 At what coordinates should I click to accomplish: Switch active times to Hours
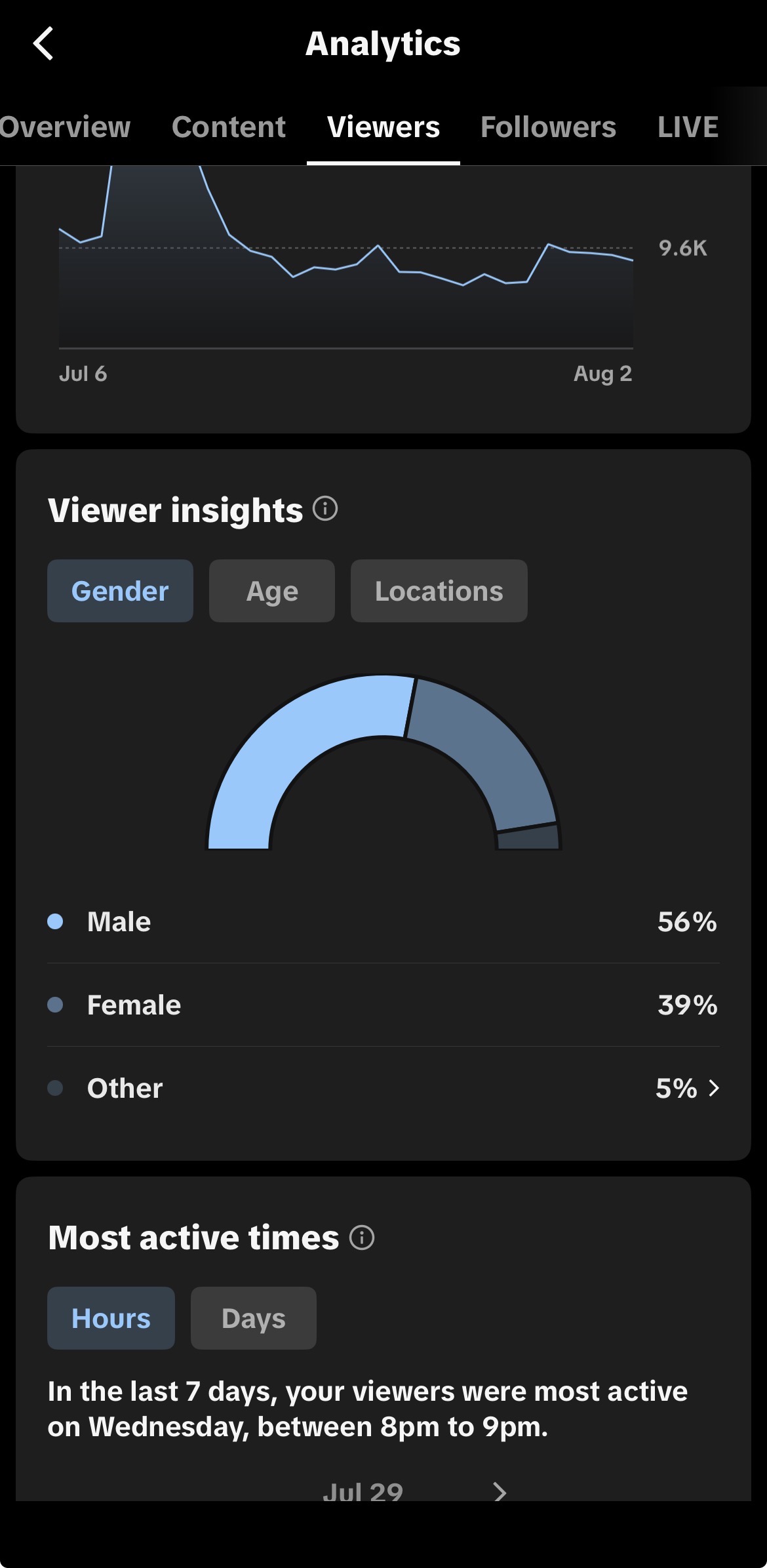pos(111,1318)
